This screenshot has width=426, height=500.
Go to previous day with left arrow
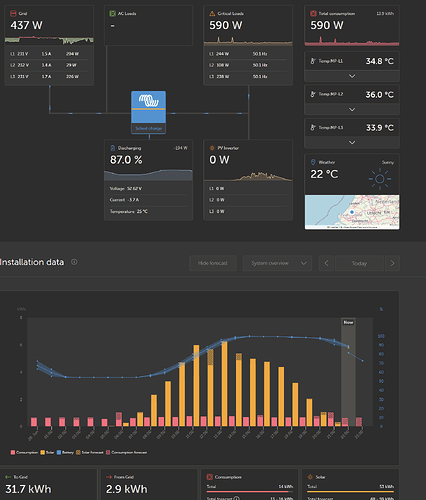pyautogui.click(x=326, y=263)
